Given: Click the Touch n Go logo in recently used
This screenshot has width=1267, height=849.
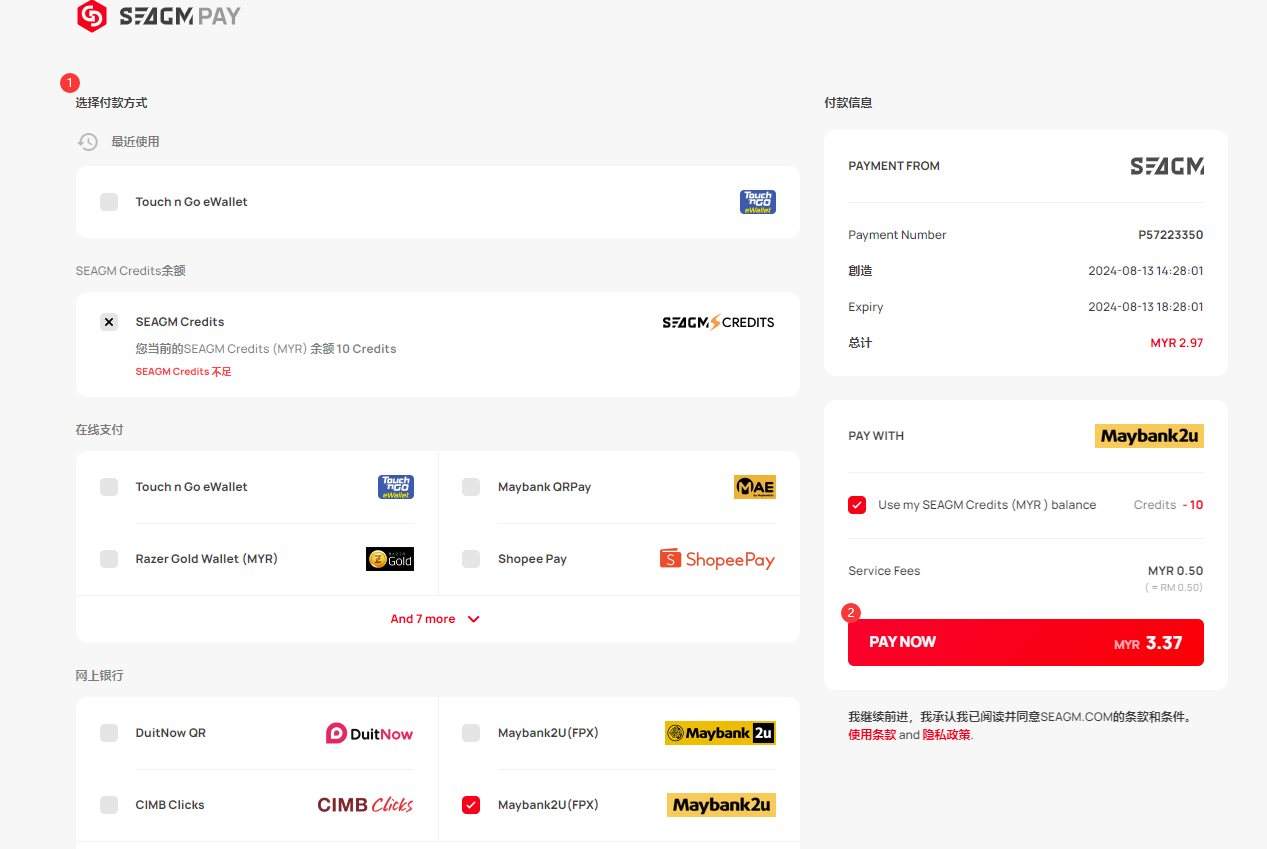Looking at the screenshot, I should (757, 202).
